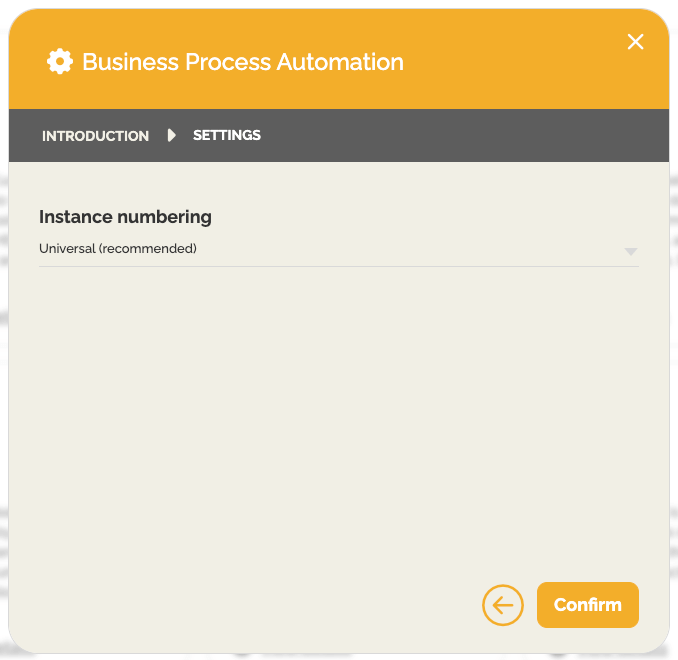The height and width of the screenshot is (660, 678).
Task: Click the word "Business" in the header
Action: tap(124, 62)
